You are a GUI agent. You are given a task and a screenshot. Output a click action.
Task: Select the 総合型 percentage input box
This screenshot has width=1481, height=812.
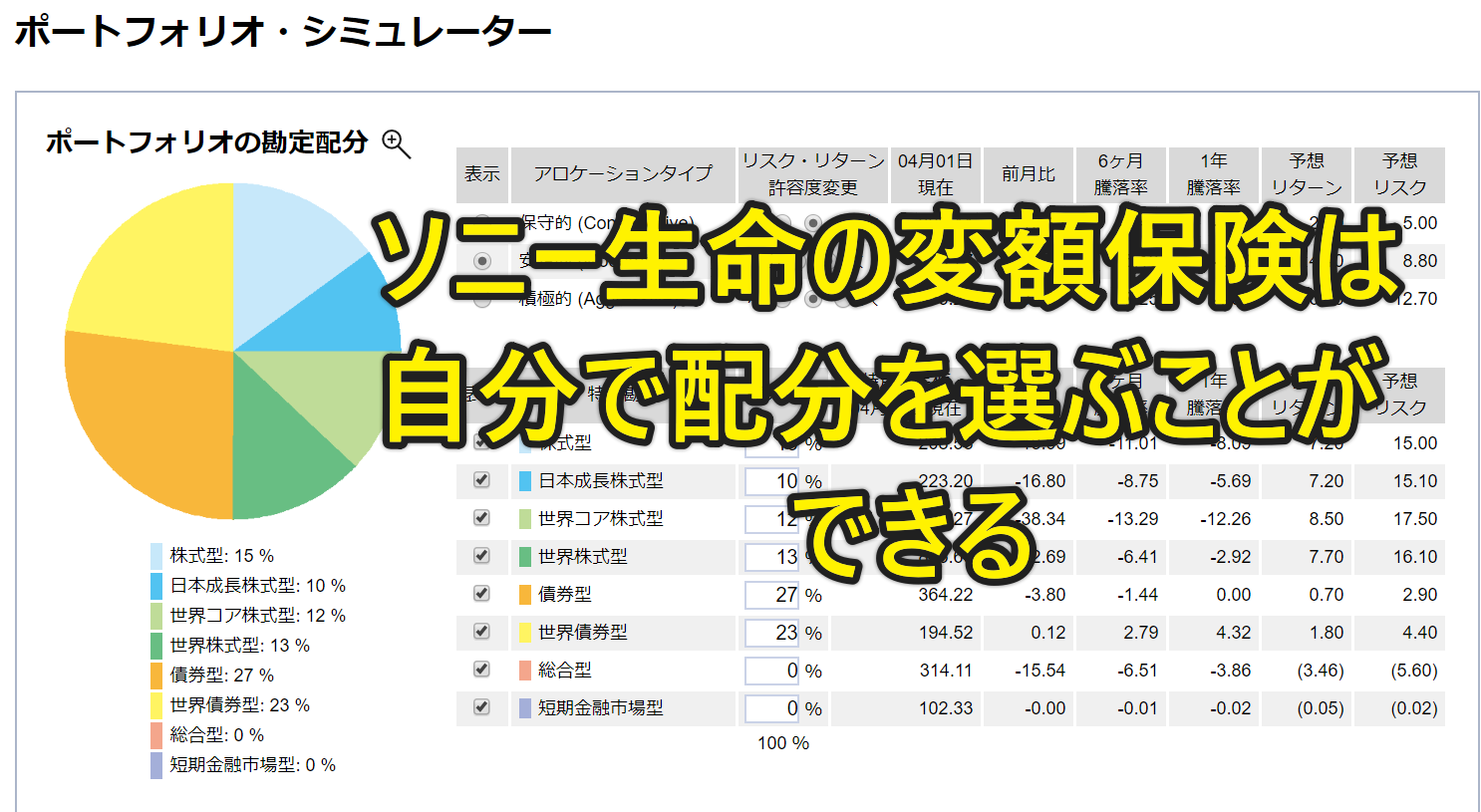tap(772, 671)
